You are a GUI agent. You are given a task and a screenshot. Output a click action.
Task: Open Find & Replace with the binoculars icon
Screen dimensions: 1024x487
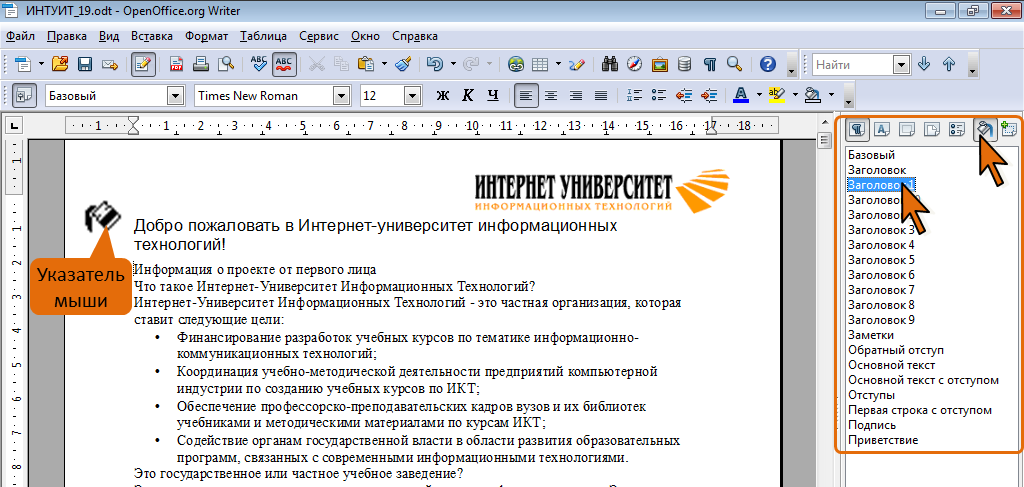point(611,64)
